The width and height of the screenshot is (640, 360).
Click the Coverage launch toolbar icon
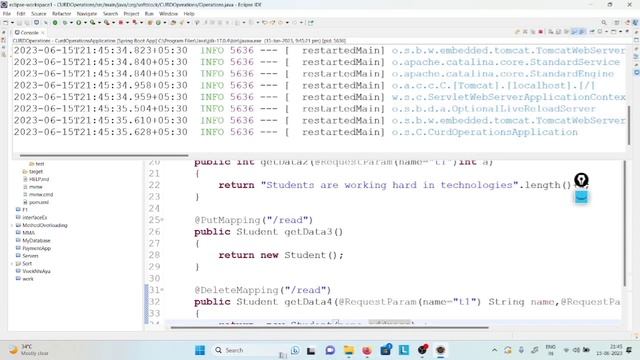tap(93, 22)
